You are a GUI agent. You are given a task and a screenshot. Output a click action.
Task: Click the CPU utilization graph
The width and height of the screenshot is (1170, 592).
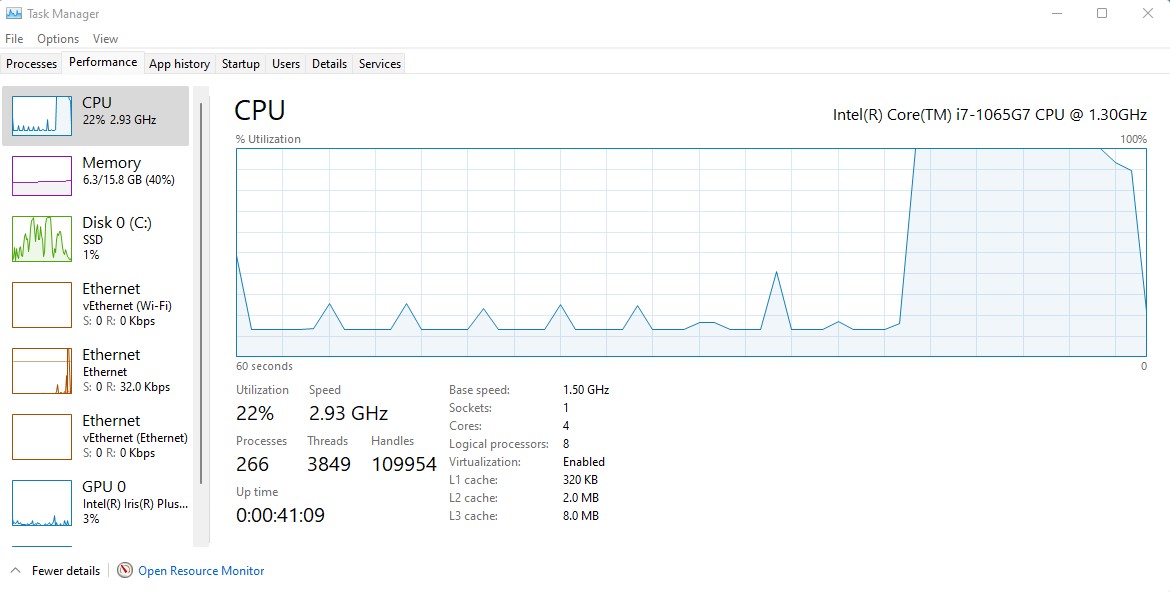pyautogui.click(x=690, y=250)
